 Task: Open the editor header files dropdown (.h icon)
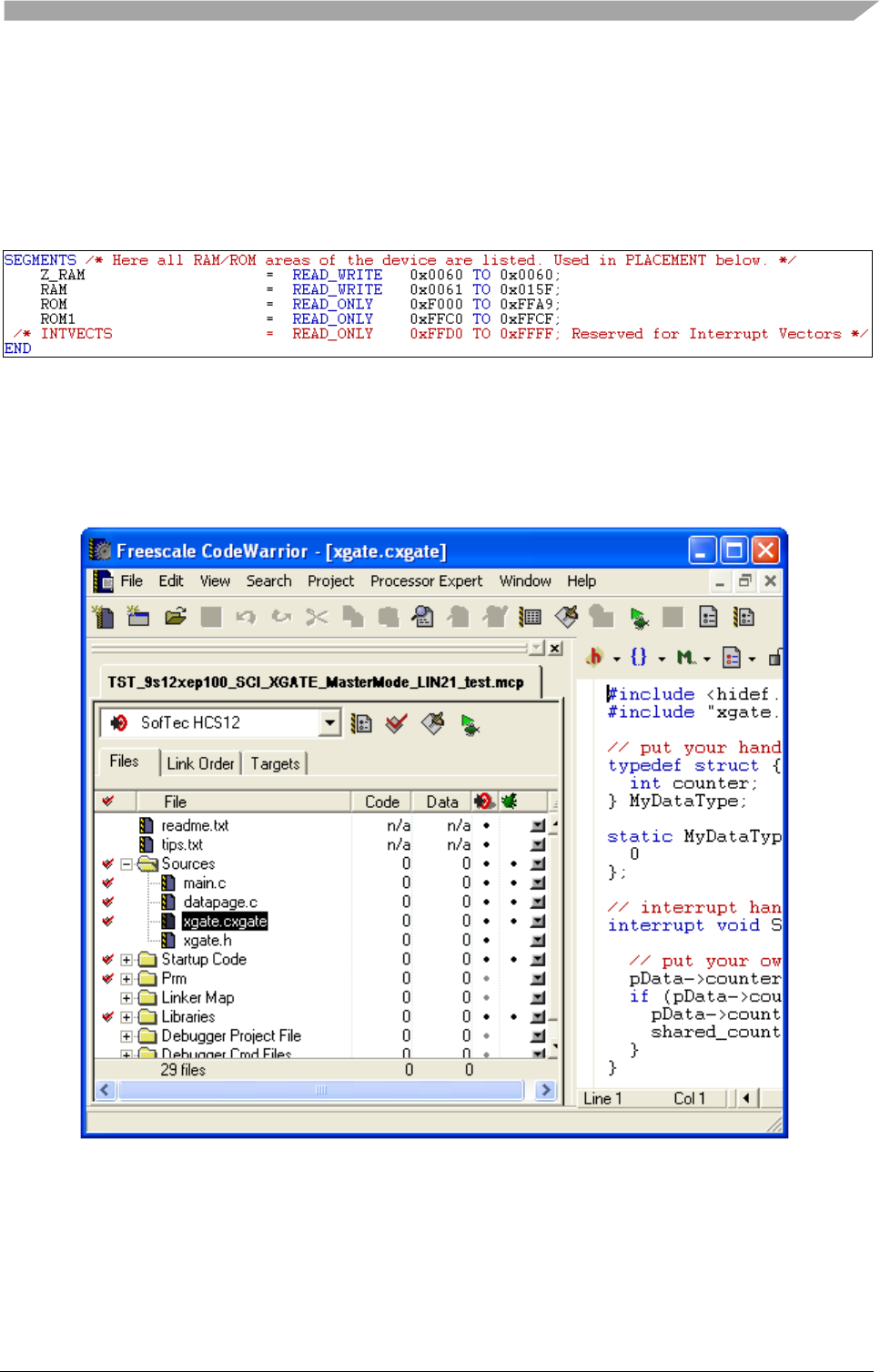(x=602, y=657)
